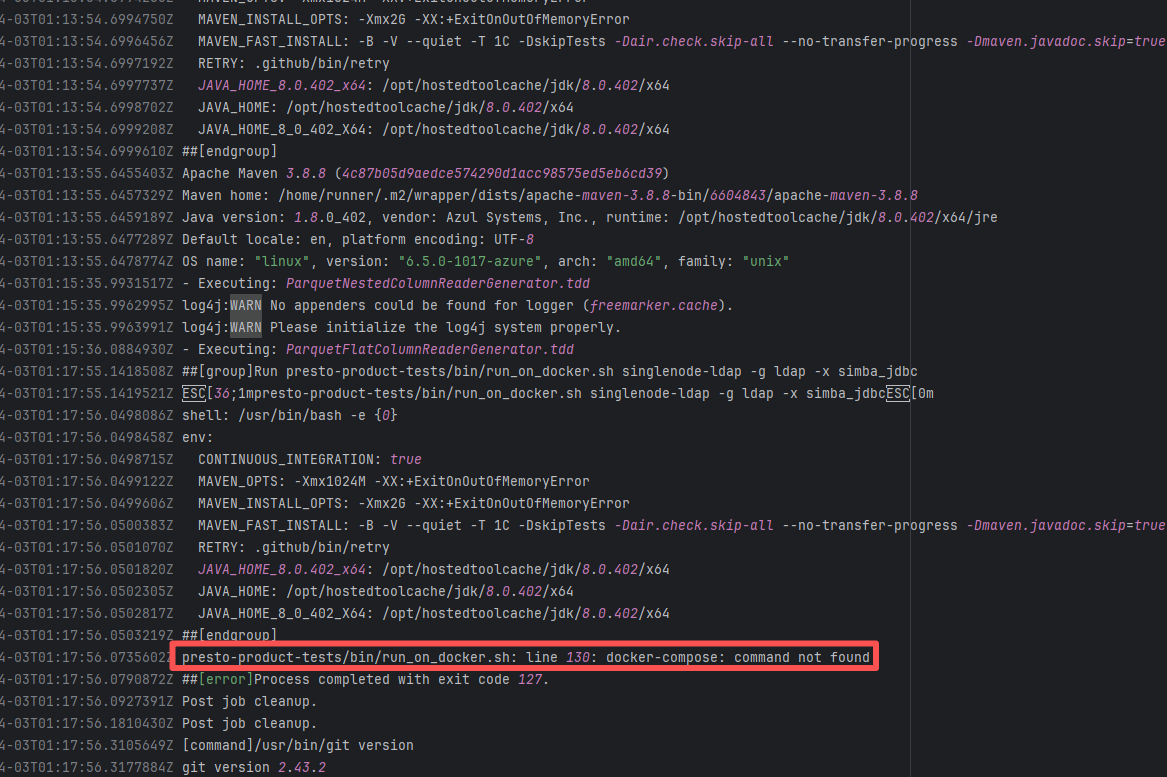The height and width of the screenshot is (777, 1167).
Task: Click the freemarker.cache logger name
Action: [x=653, y=305]
